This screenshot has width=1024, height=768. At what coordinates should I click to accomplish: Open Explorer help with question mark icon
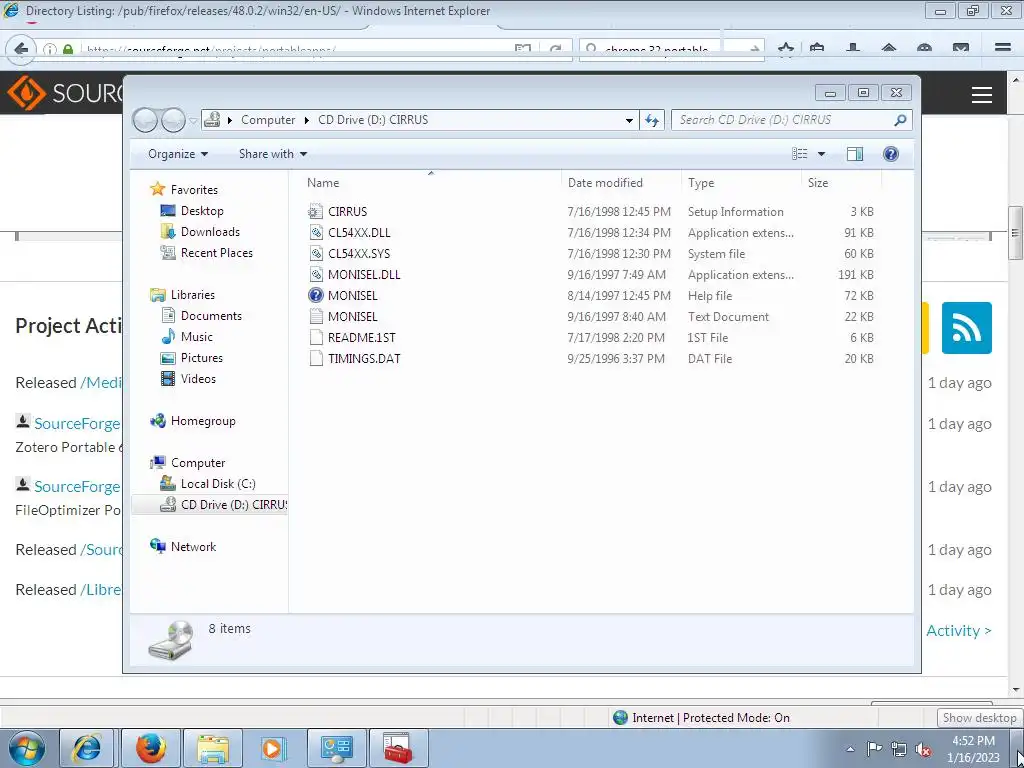(890, 153)
